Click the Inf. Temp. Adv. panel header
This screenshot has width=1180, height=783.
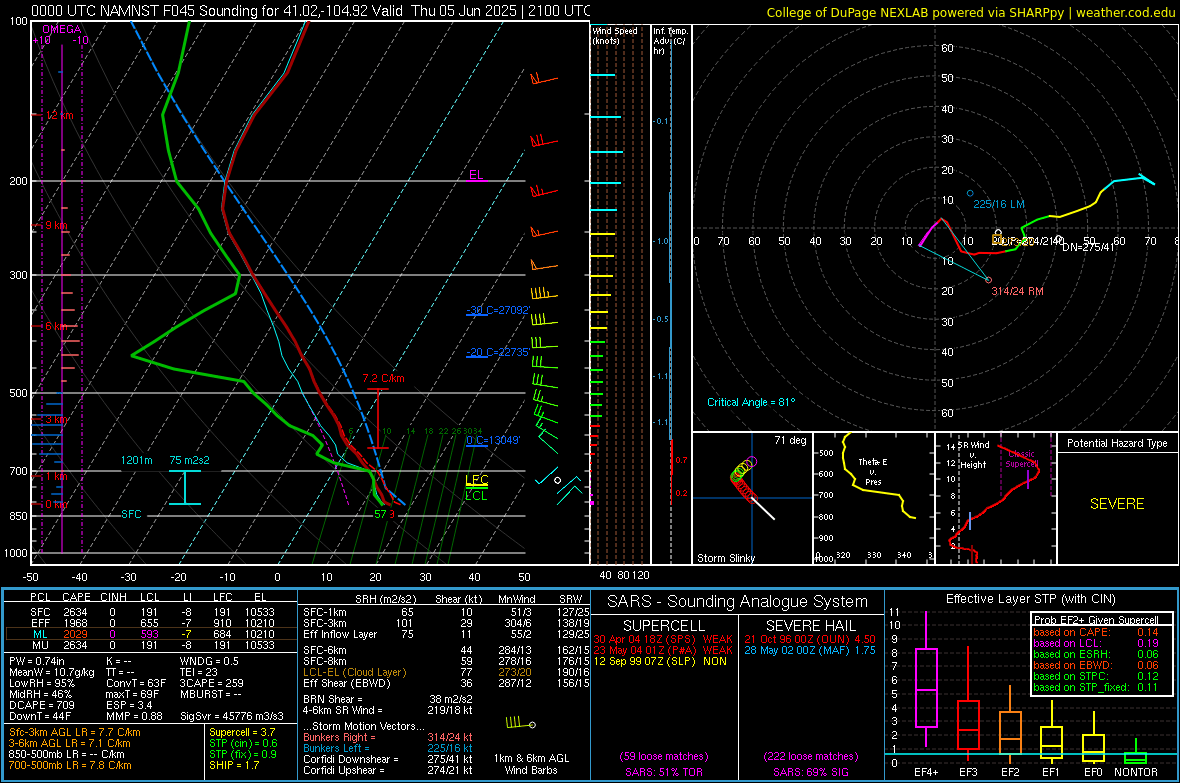[x=670, y=41]
